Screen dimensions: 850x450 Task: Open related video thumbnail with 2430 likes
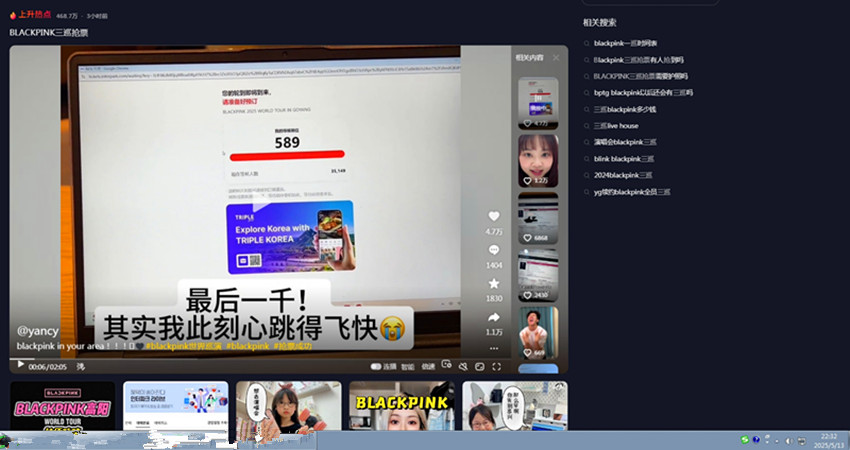point(538,275)
